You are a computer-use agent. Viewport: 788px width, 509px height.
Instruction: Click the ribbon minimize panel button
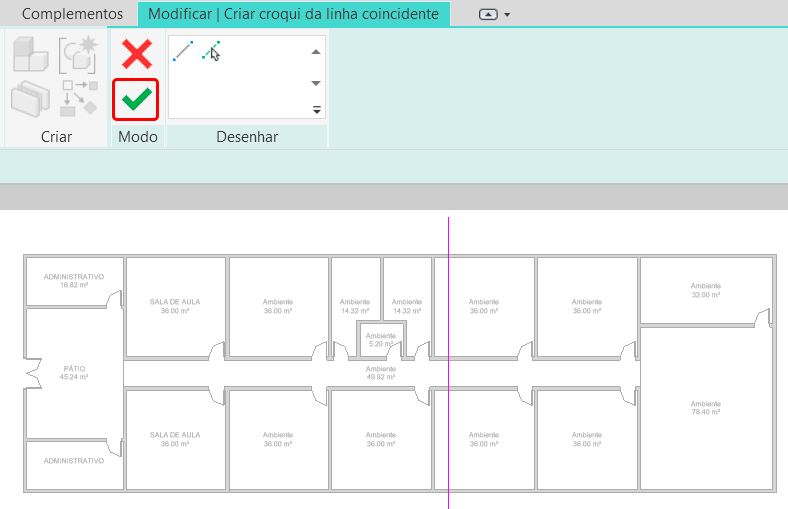tap(488, 15)
